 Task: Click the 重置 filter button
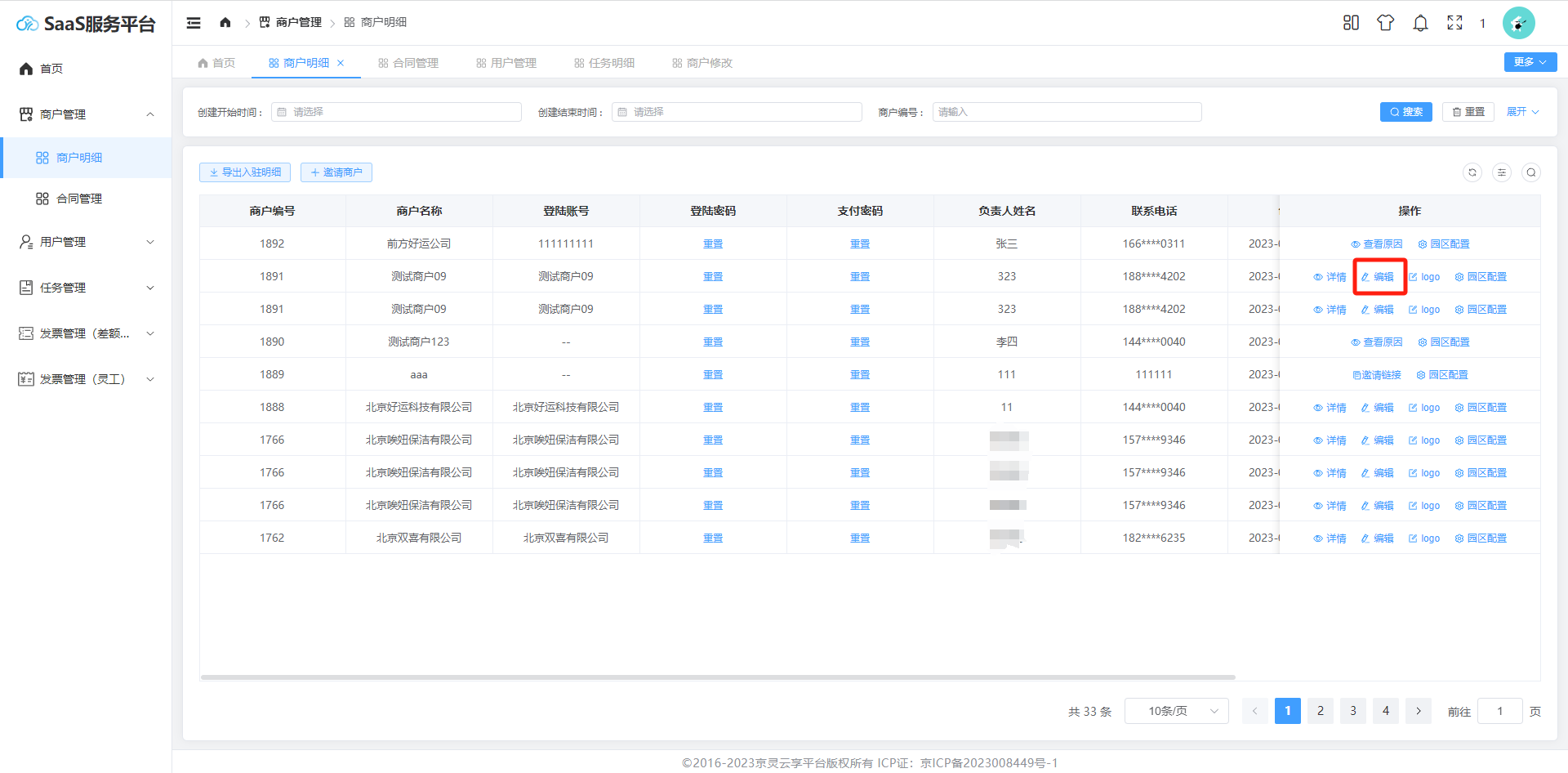(x=1468, y=112)
